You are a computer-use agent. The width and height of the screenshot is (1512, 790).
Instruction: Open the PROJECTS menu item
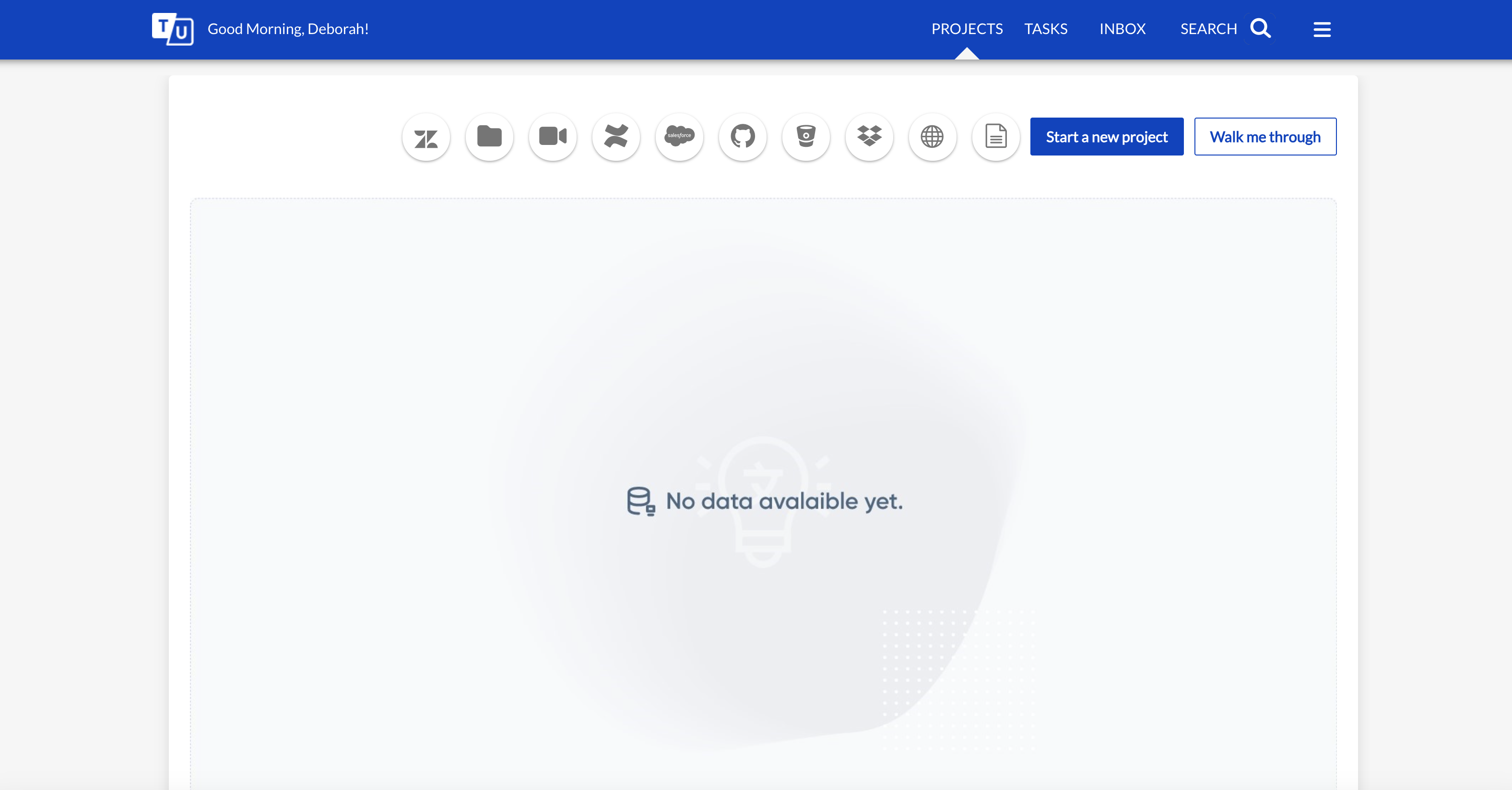(967, 29)
